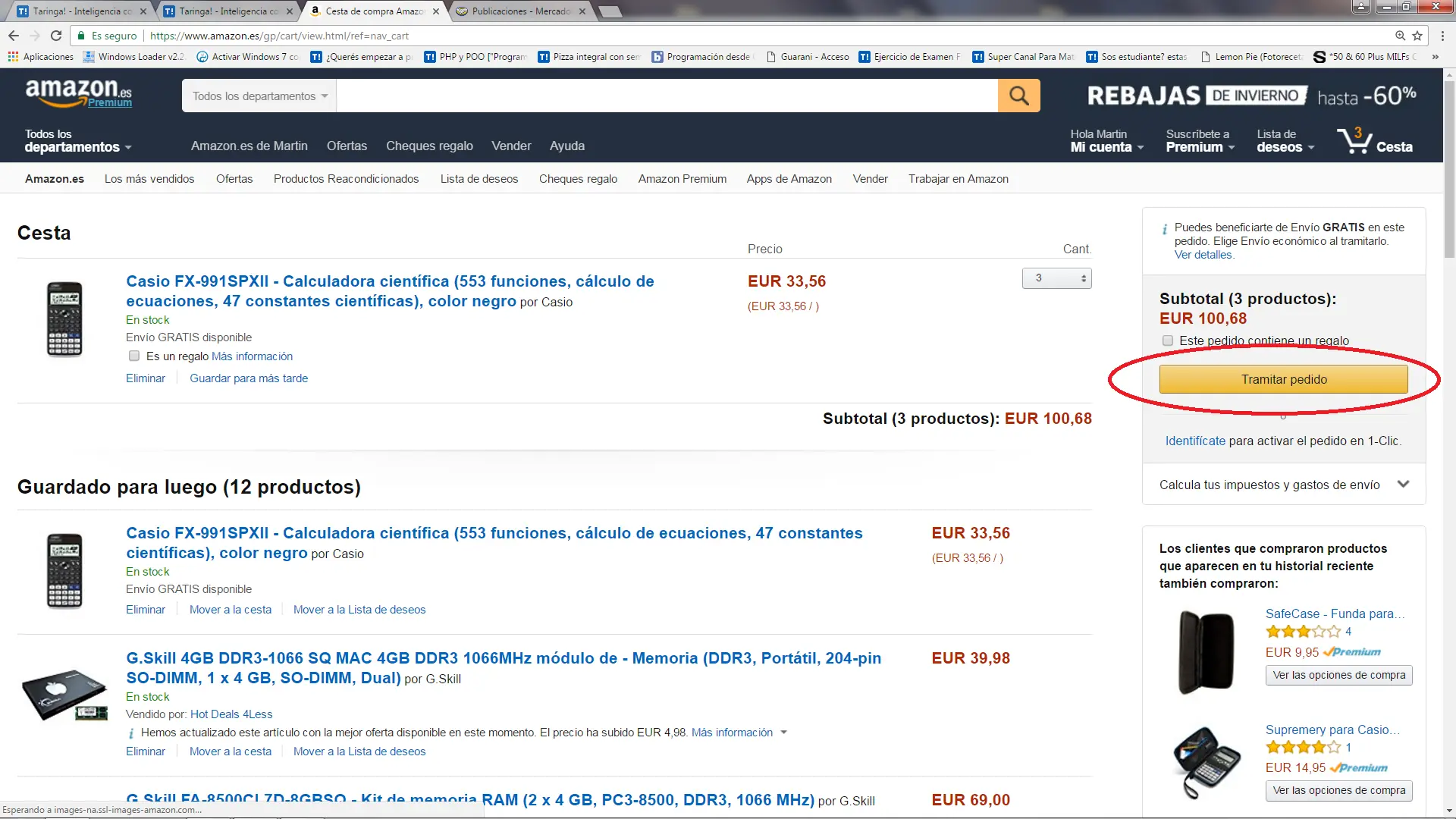Viewport: 1456px width, 819px height.
Task: Open the PHP y POO bookmark
Action: [475, 57]
